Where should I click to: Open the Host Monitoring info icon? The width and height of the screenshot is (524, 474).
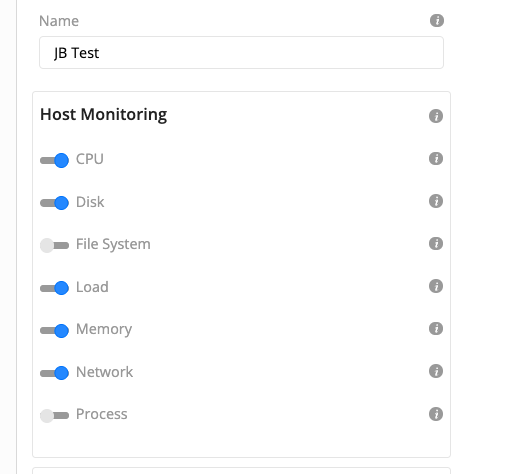click(x=436, y=116)
